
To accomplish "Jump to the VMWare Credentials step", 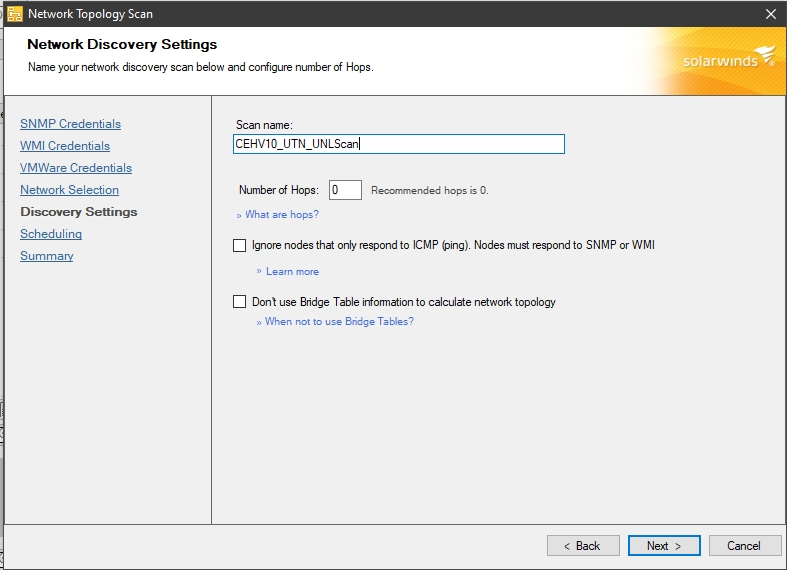I will click(x=76, y=168).
